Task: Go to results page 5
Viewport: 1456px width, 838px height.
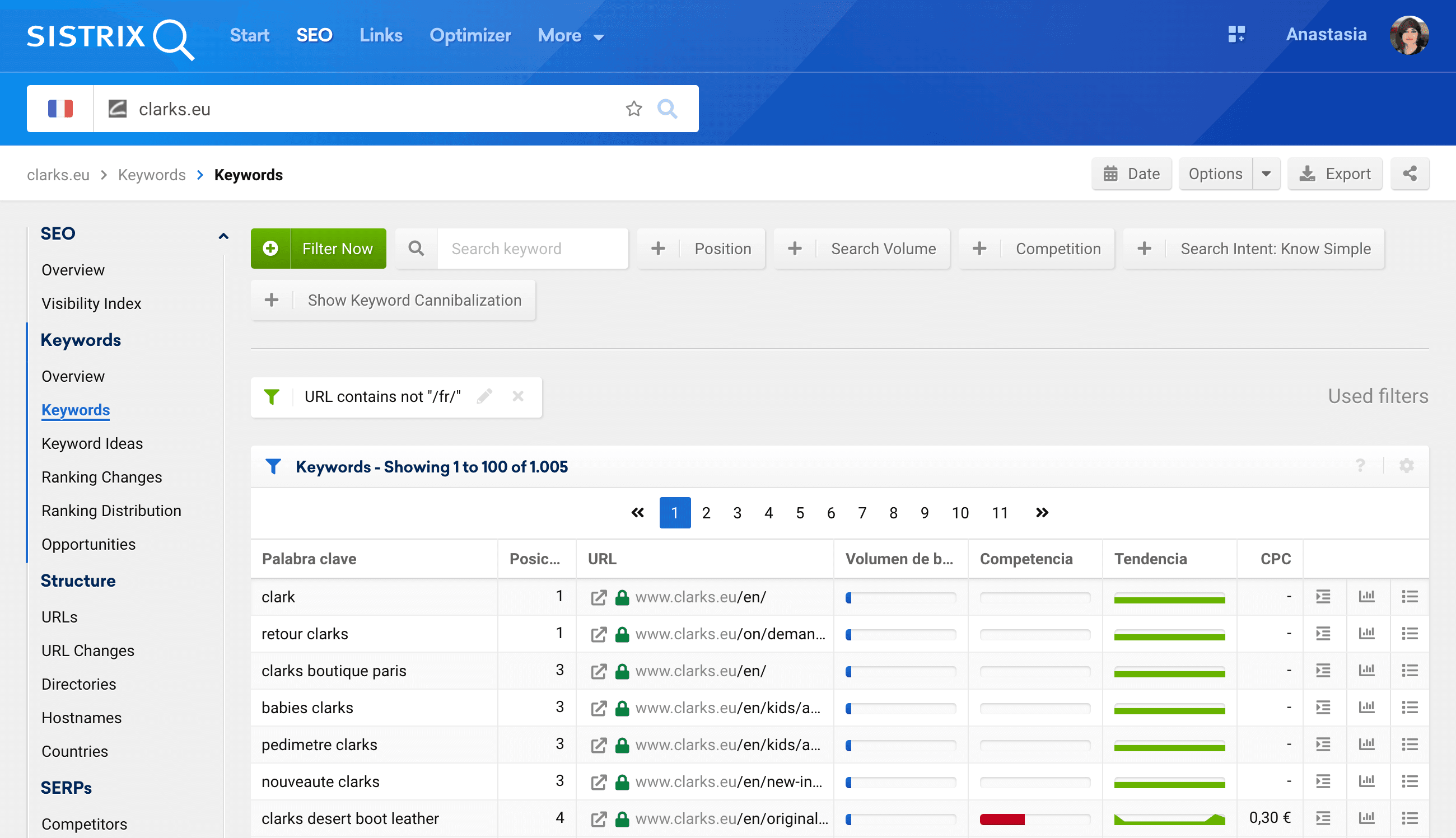Action: click(800, 513)
